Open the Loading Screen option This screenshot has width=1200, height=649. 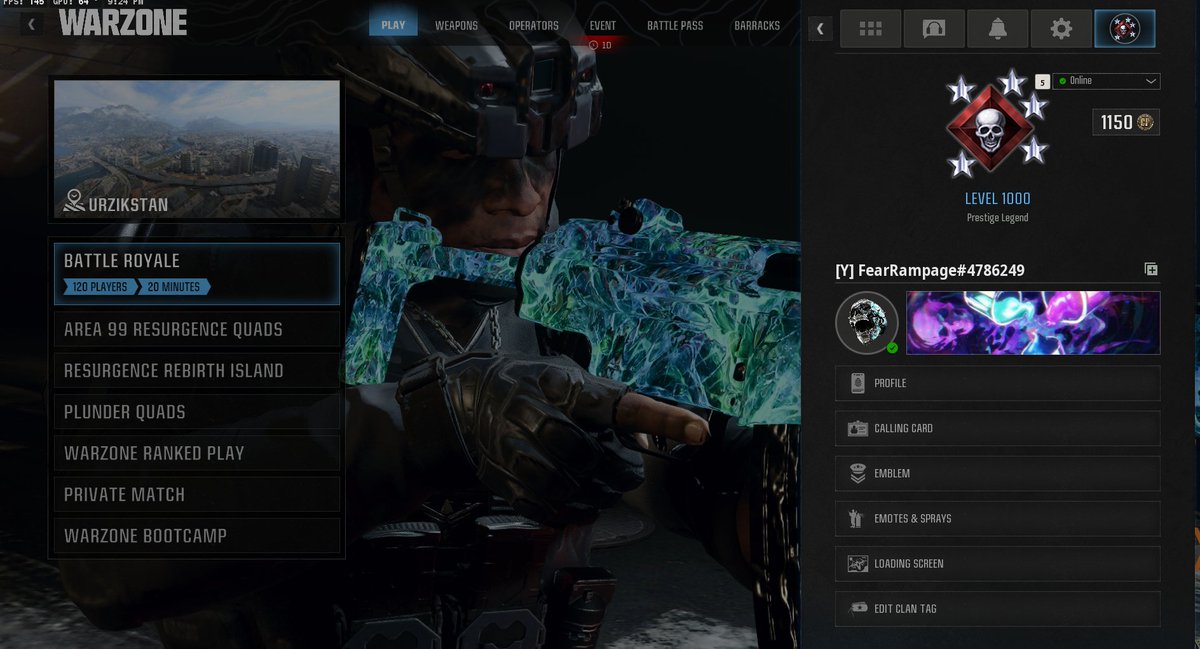[997, 563]
